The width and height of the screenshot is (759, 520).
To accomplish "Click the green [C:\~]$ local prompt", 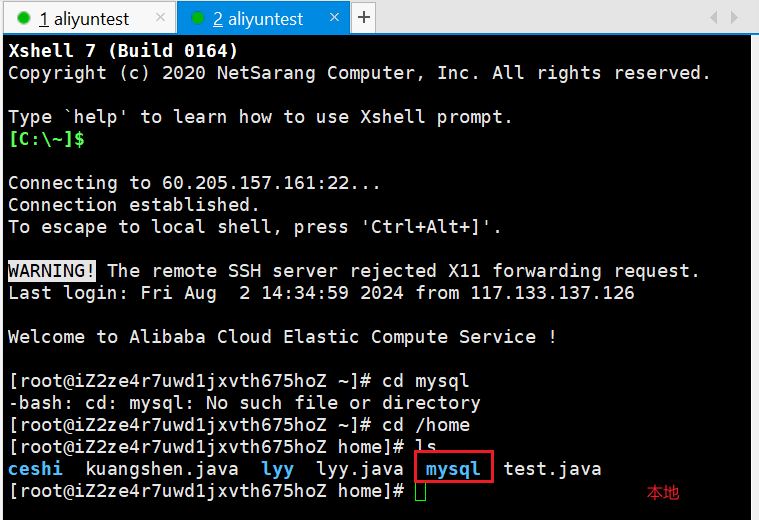I will pyautogui.click(x=46, y=139).
